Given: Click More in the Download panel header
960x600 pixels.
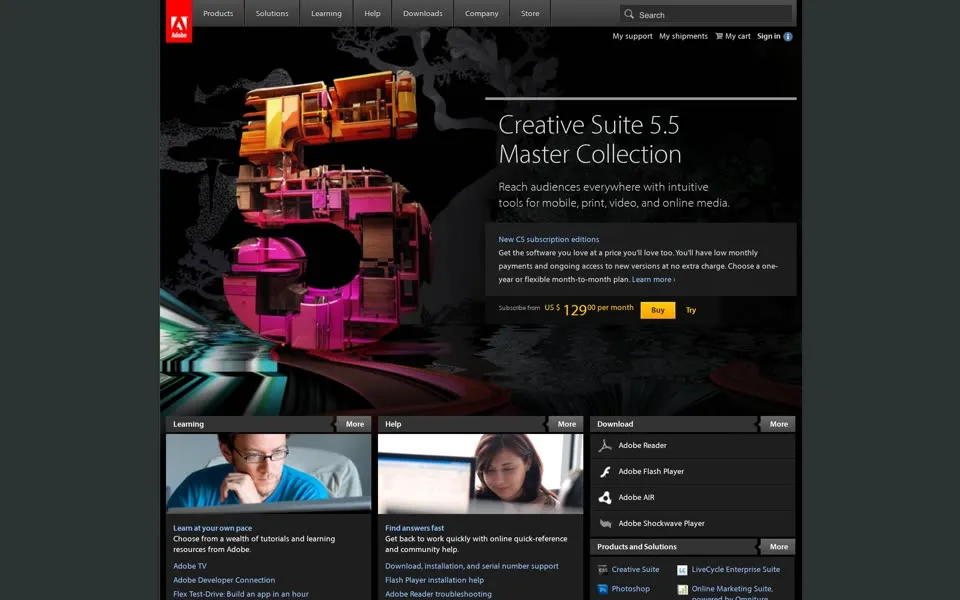Looking at the screenshot, I should [x=778, y=424].
